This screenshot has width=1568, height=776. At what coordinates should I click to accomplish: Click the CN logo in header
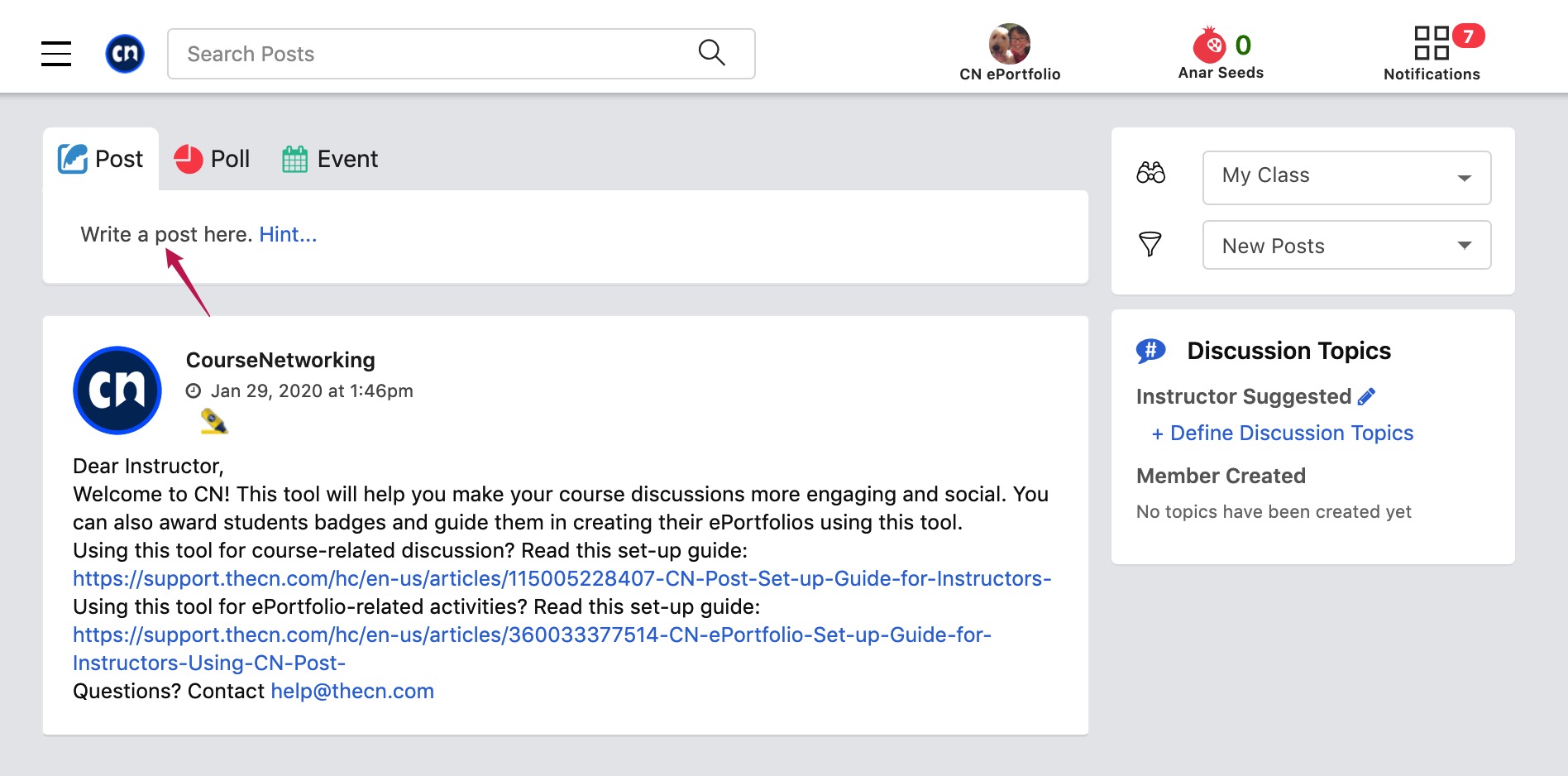pyautogui.click(x=125, y=54)
